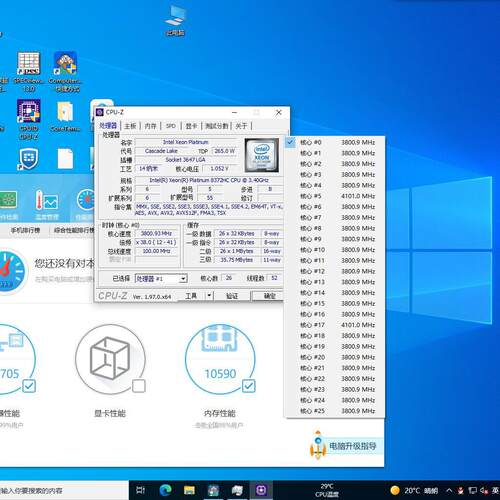Select the memory chip 10590 score icon
This screenshot has width=500, height=500.
tap(220, 359)
